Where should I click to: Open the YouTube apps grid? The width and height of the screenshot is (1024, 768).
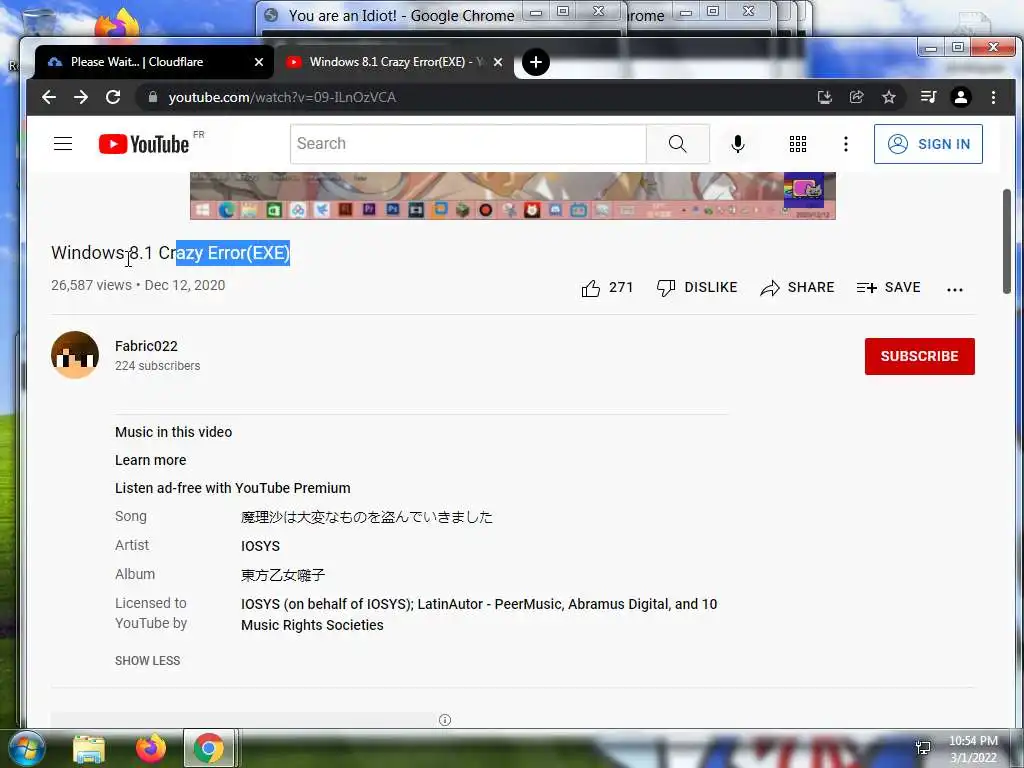click(797, 144)
